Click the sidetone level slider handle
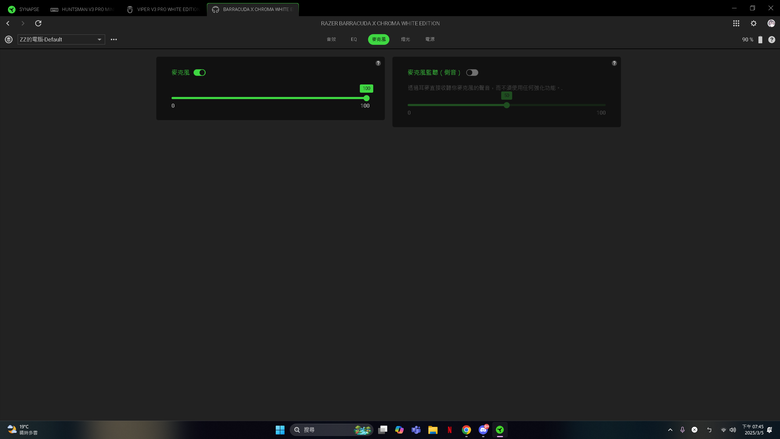 pos(506,105)
